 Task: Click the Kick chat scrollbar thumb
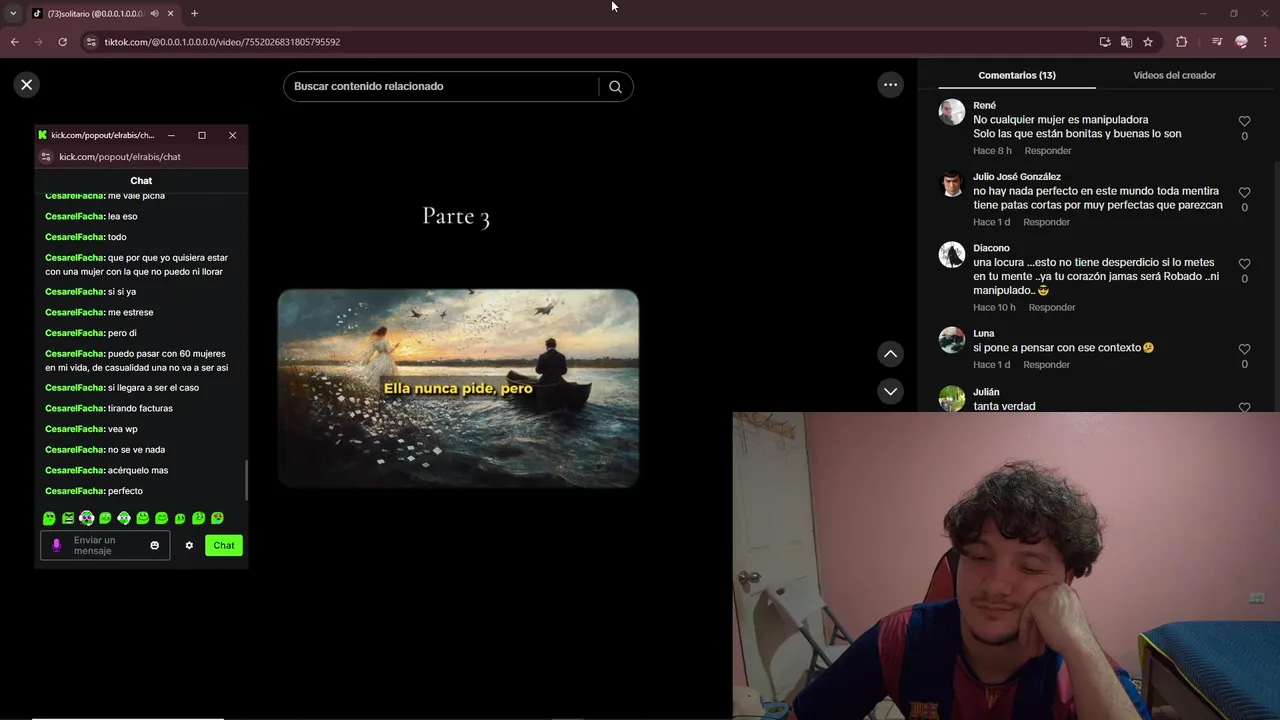(x=246, y=480)
